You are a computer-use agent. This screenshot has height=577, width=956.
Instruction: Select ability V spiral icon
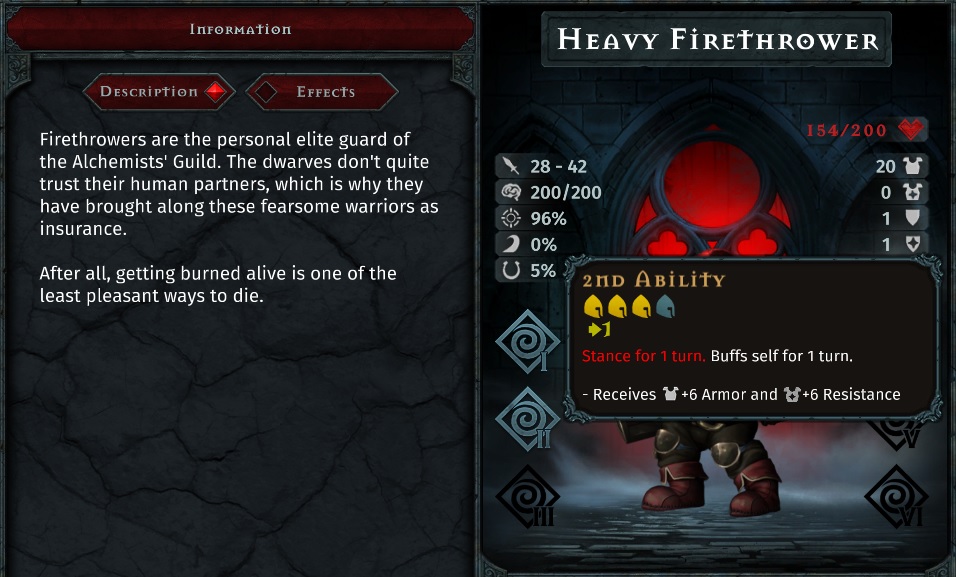(x=896, y=432)
